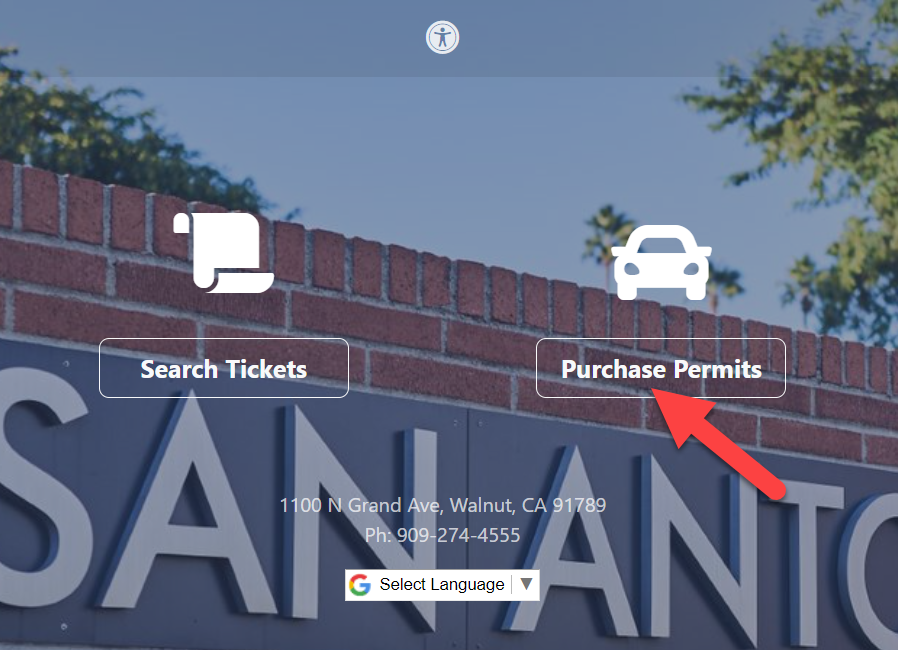The height and width of the screenshot is (650, 898).
Task: Expand the Select Language dropdown arrow
Action: pyautogui.click(x=526, y=584)
